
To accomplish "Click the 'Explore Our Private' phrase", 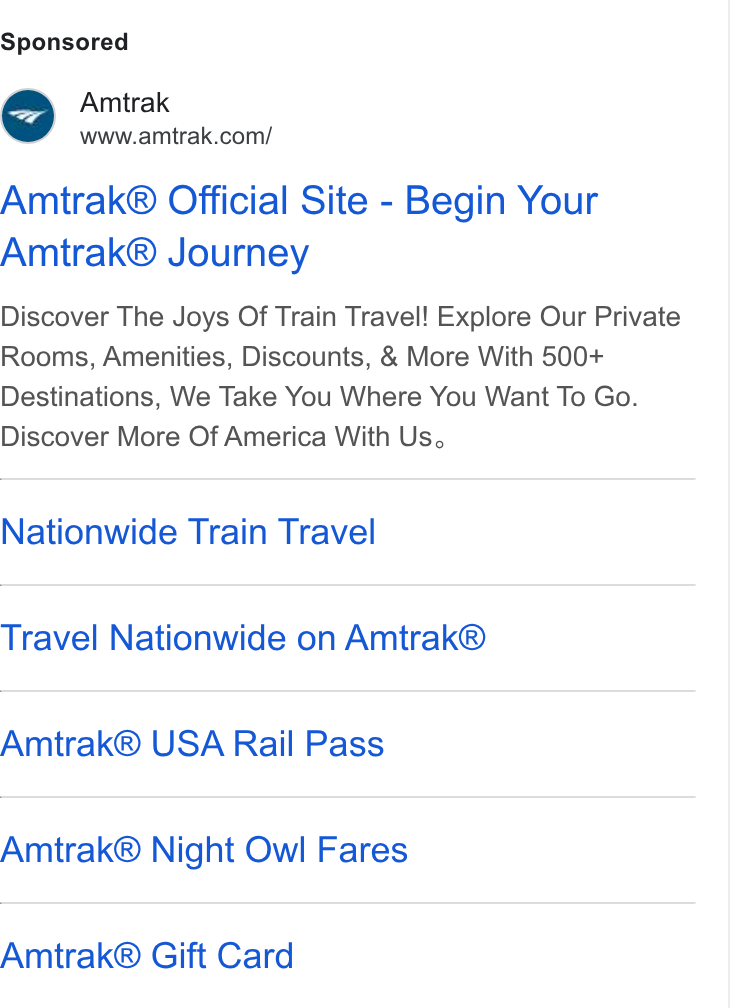I will (x=558, y=317).
